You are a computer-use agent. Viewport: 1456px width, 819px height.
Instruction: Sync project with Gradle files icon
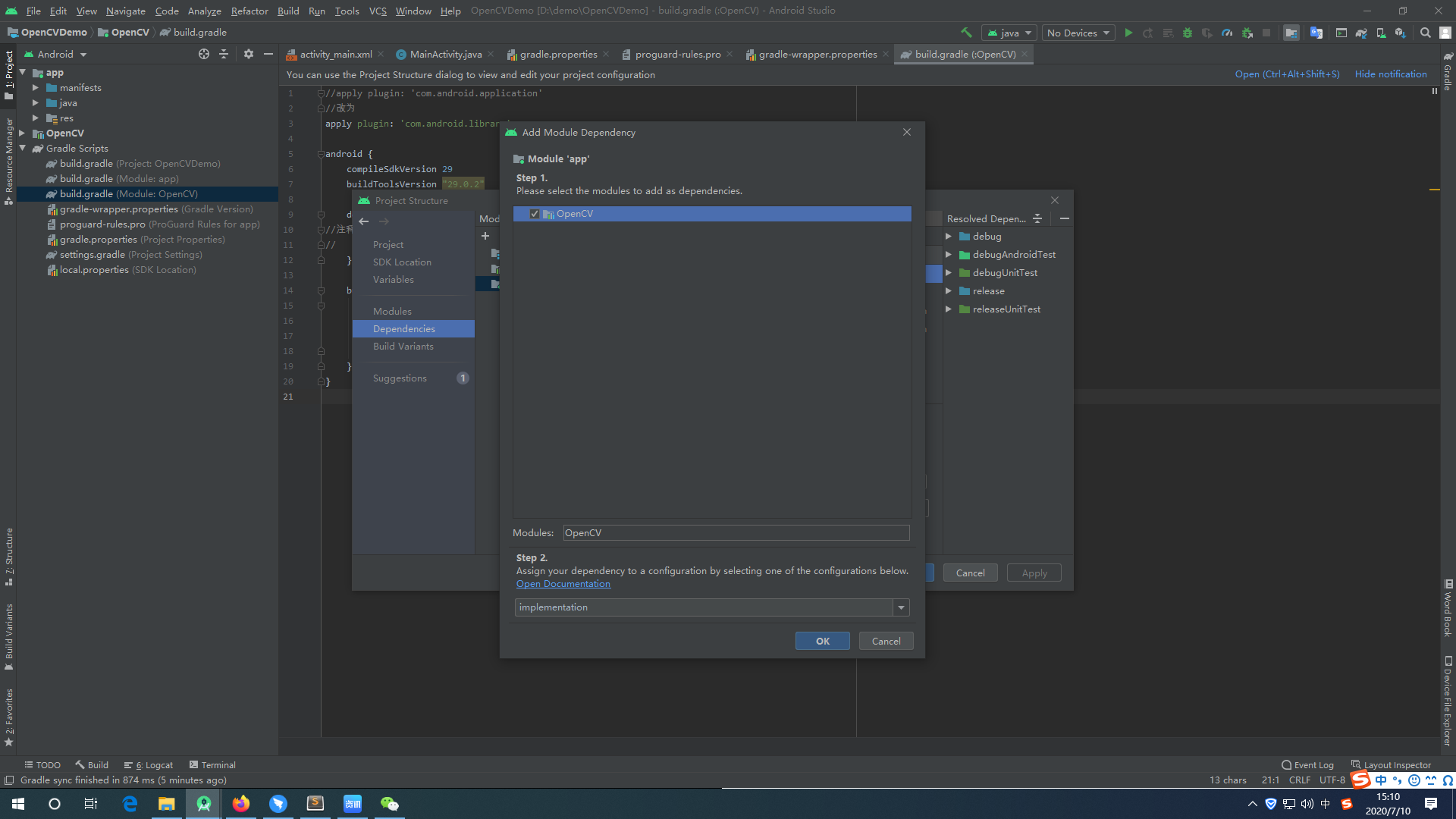[x=1361, y=33]
